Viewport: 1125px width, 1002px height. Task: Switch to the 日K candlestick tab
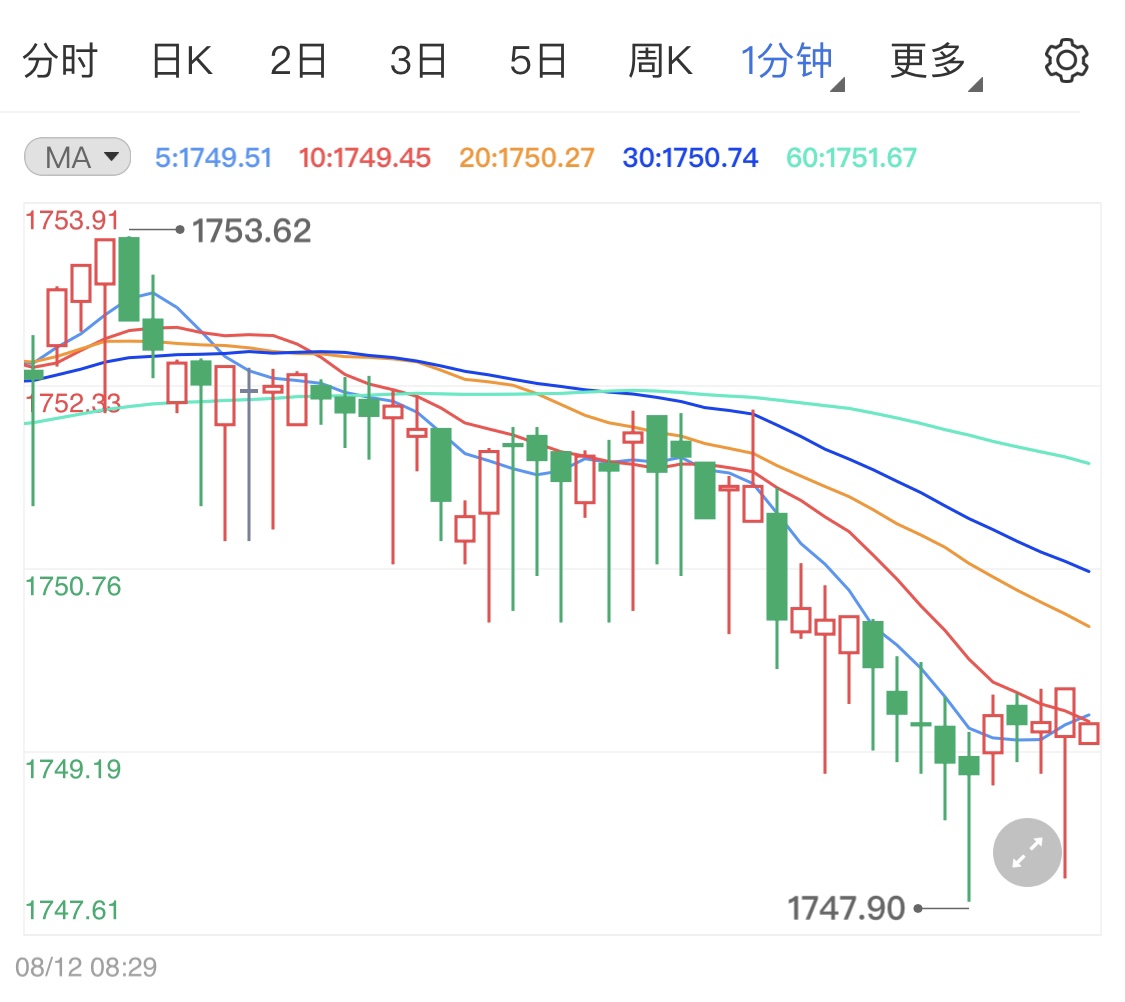182,58
